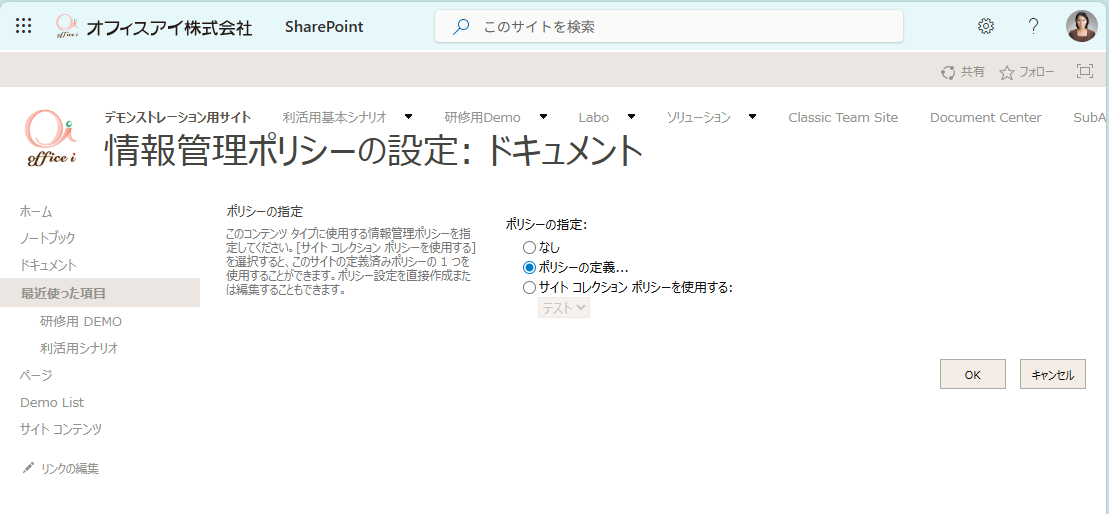Click the follow star icon
This screenshot has width=1109, height=514.
click(x=1007, y=72)
